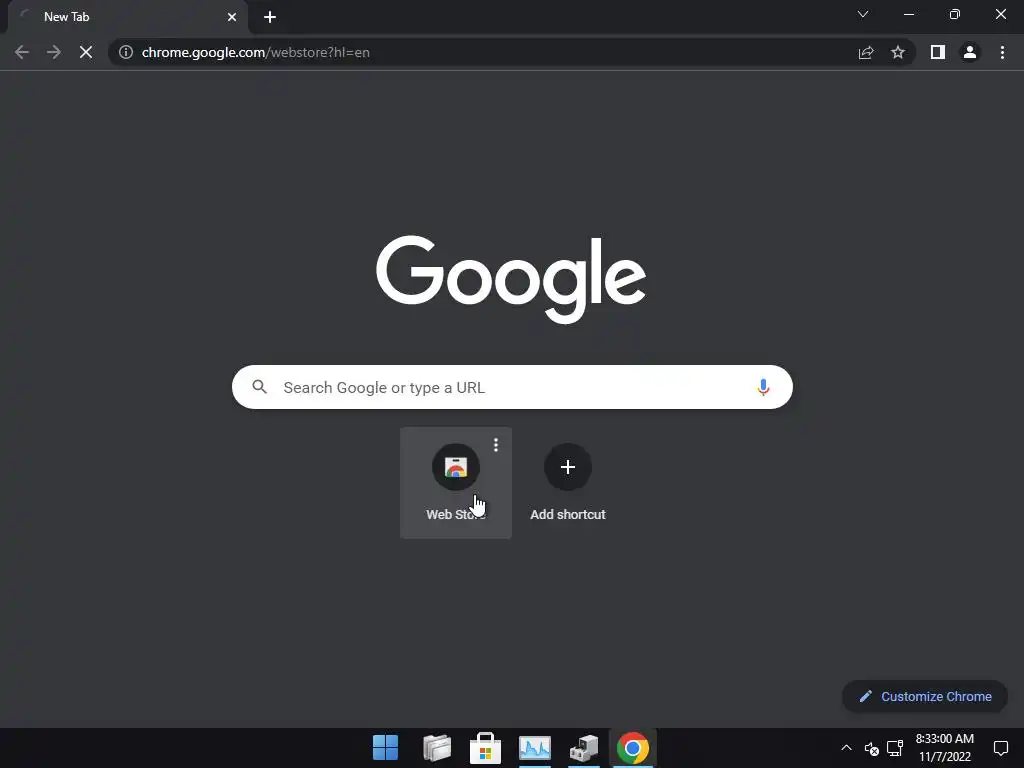Open the notification center icon

(1000, 748)
